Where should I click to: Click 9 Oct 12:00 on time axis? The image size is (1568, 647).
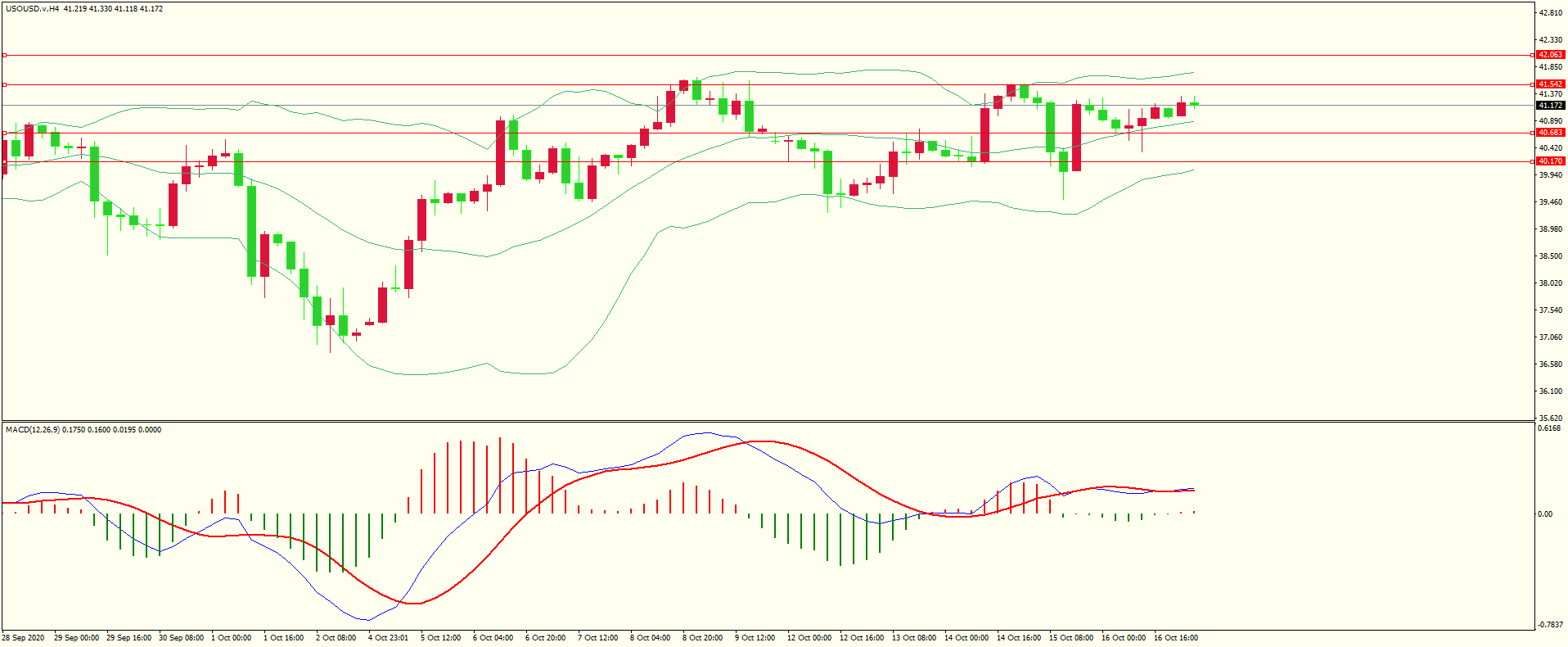pyautogui.click(x=755, y=638)
